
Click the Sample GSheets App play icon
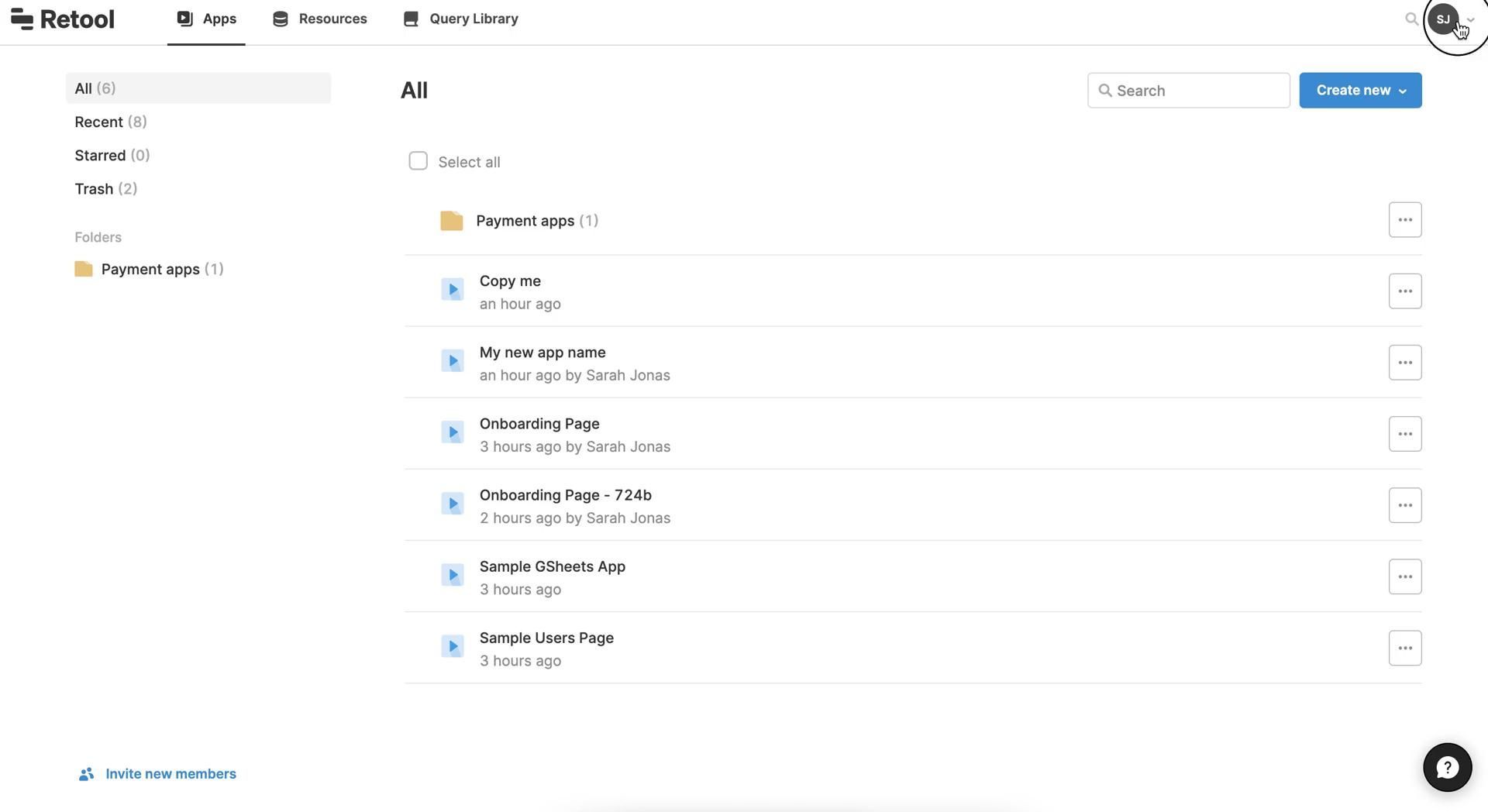pos(452,575)
